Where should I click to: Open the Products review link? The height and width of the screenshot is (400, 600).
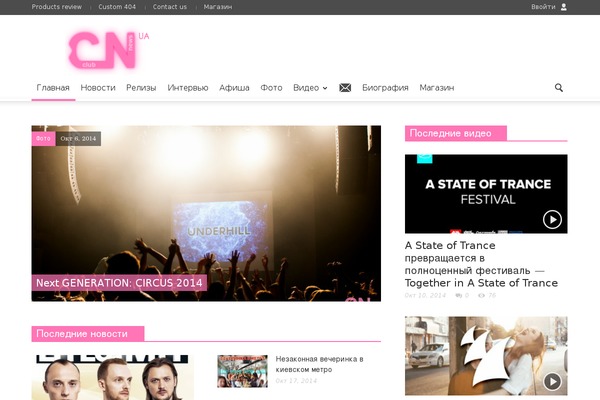(57, 7)
